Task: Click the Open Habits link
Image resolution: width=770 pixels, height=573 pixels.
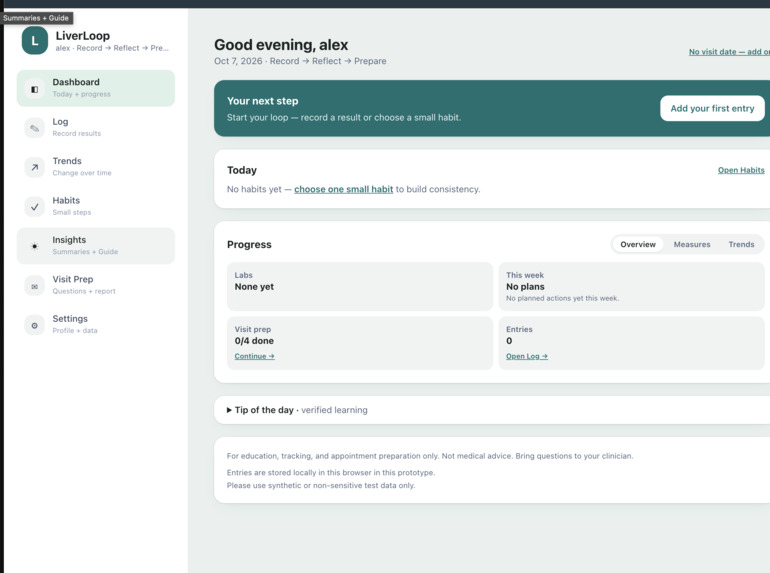Action: [741, 170]
